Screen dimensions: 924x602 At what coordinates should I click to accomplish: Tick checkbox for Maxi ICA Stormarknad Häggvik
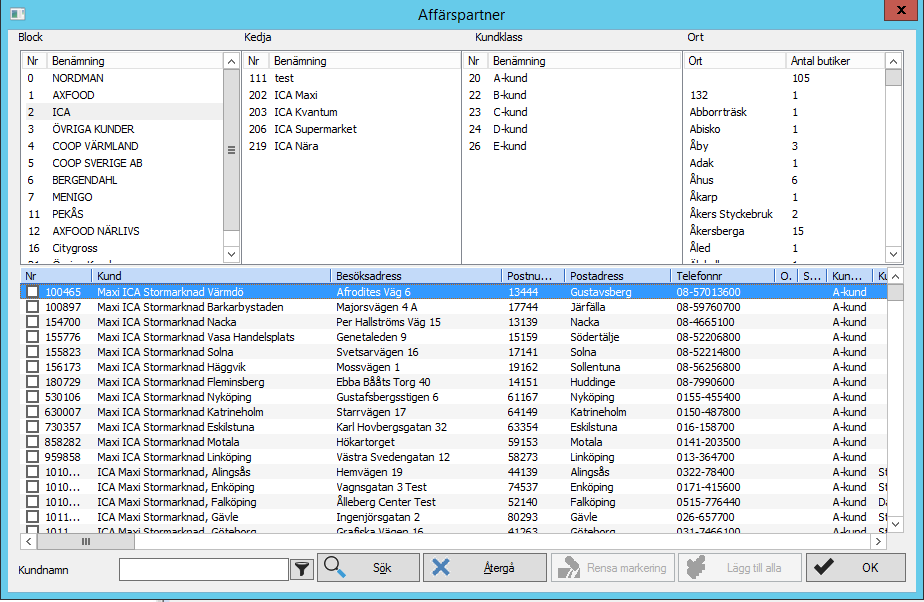point(32,367)
